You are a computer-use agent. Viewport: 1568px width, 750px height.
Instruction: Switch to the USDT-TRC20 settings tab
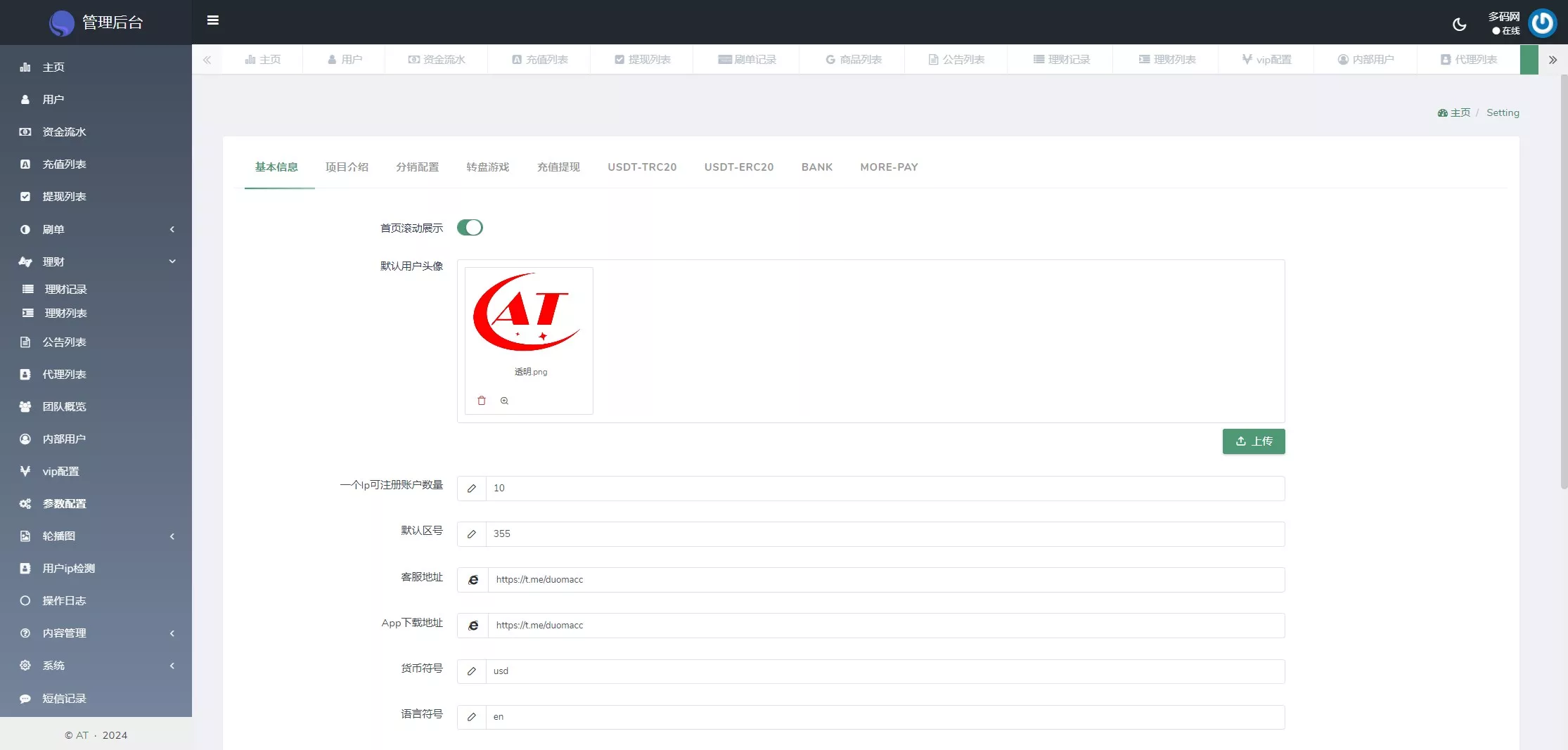coord(641,167)
